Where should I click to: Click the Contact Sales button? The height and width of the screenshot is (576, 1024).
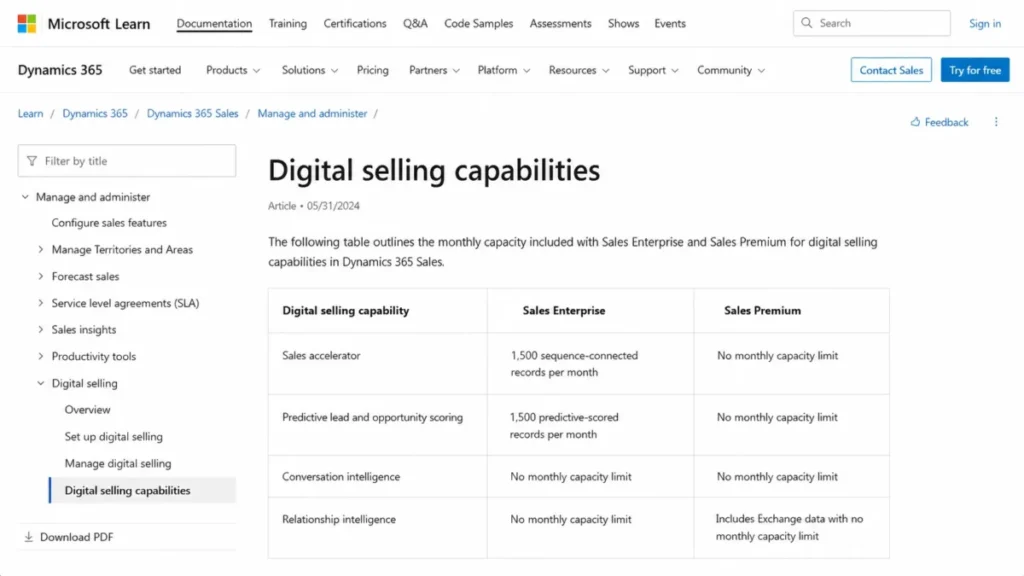[x=891, y=70]
